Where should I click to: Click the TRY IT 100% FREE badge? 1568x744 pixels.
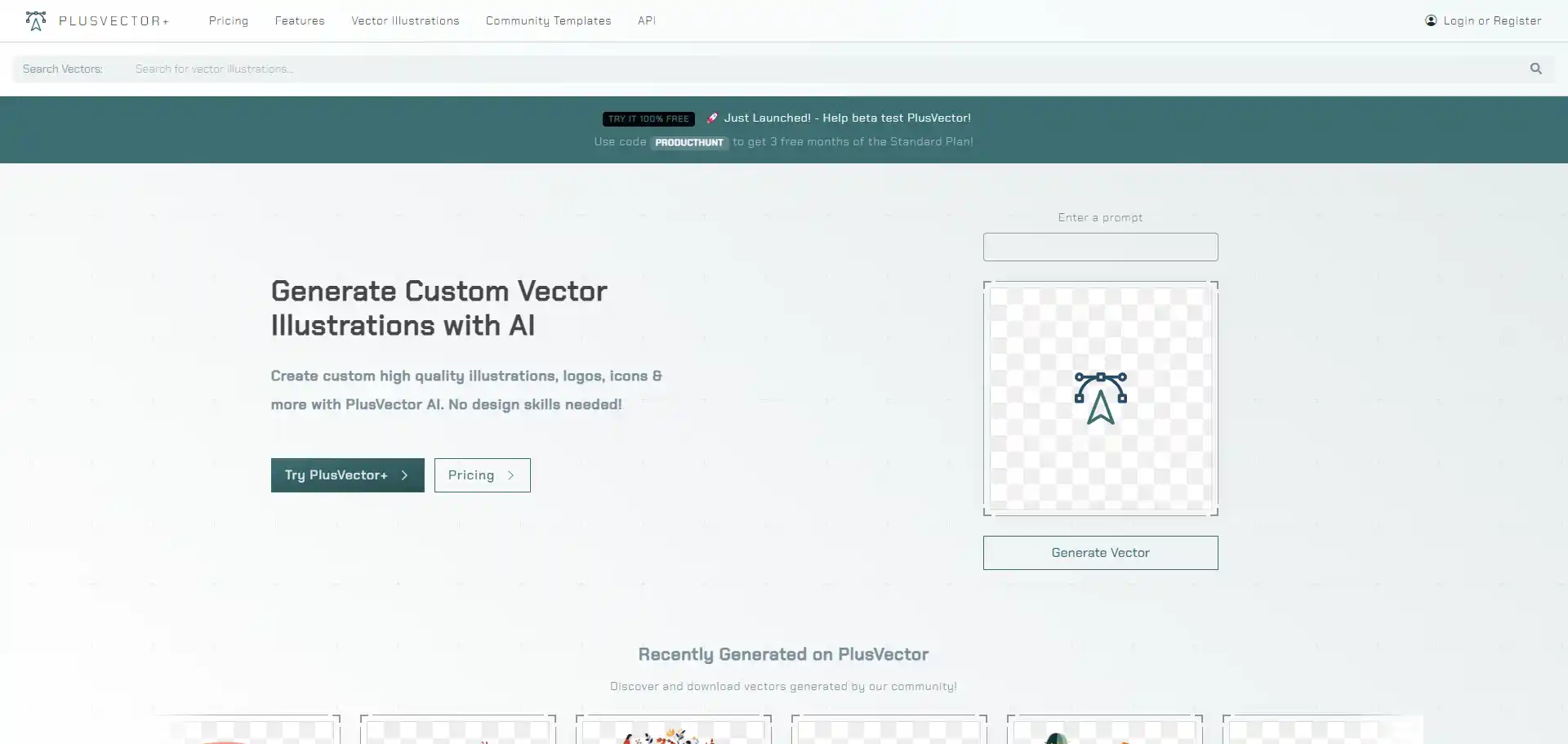[648, 119]
